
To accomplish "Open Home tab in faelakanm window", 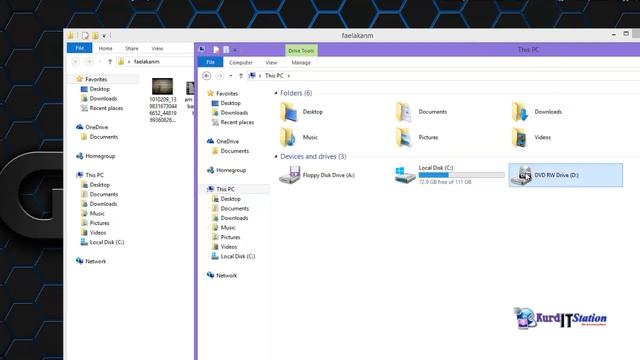I will click(x=105, y=49).
